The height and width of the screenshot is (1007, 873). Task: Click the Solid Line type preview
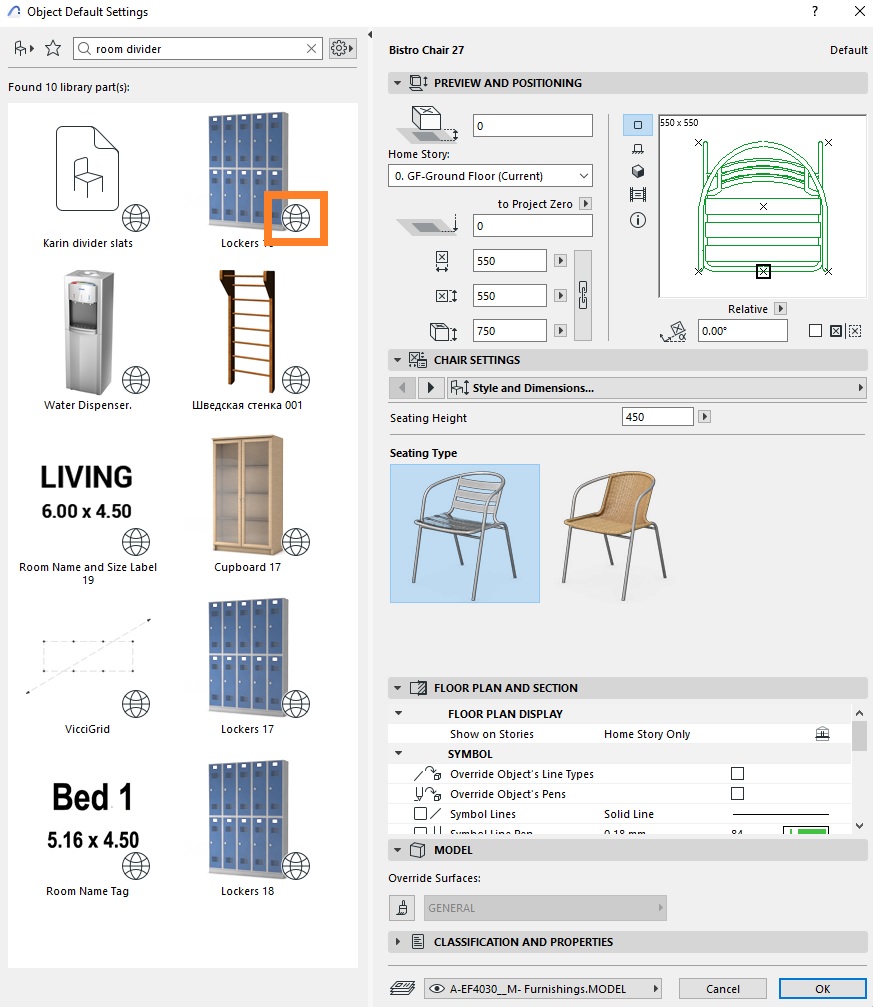coord(780,814)
